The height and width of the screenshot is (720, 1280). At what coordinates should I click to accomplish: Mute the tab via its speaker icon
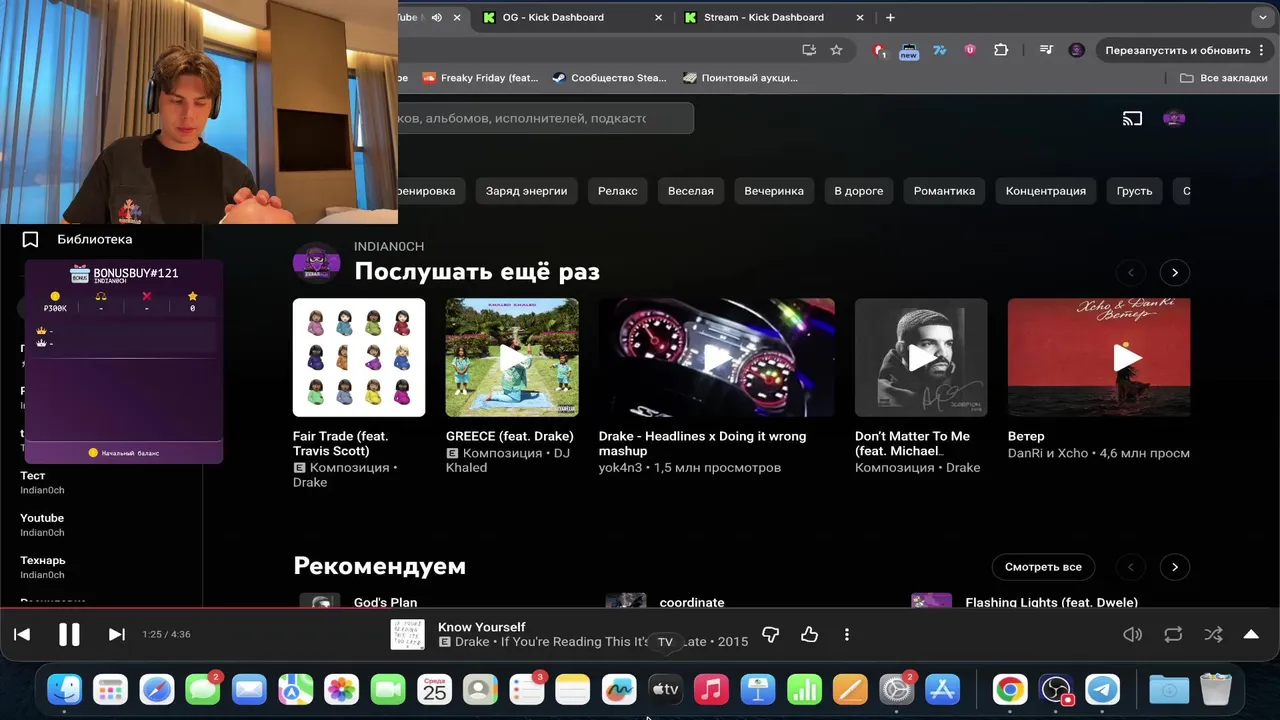coord(437,17)
